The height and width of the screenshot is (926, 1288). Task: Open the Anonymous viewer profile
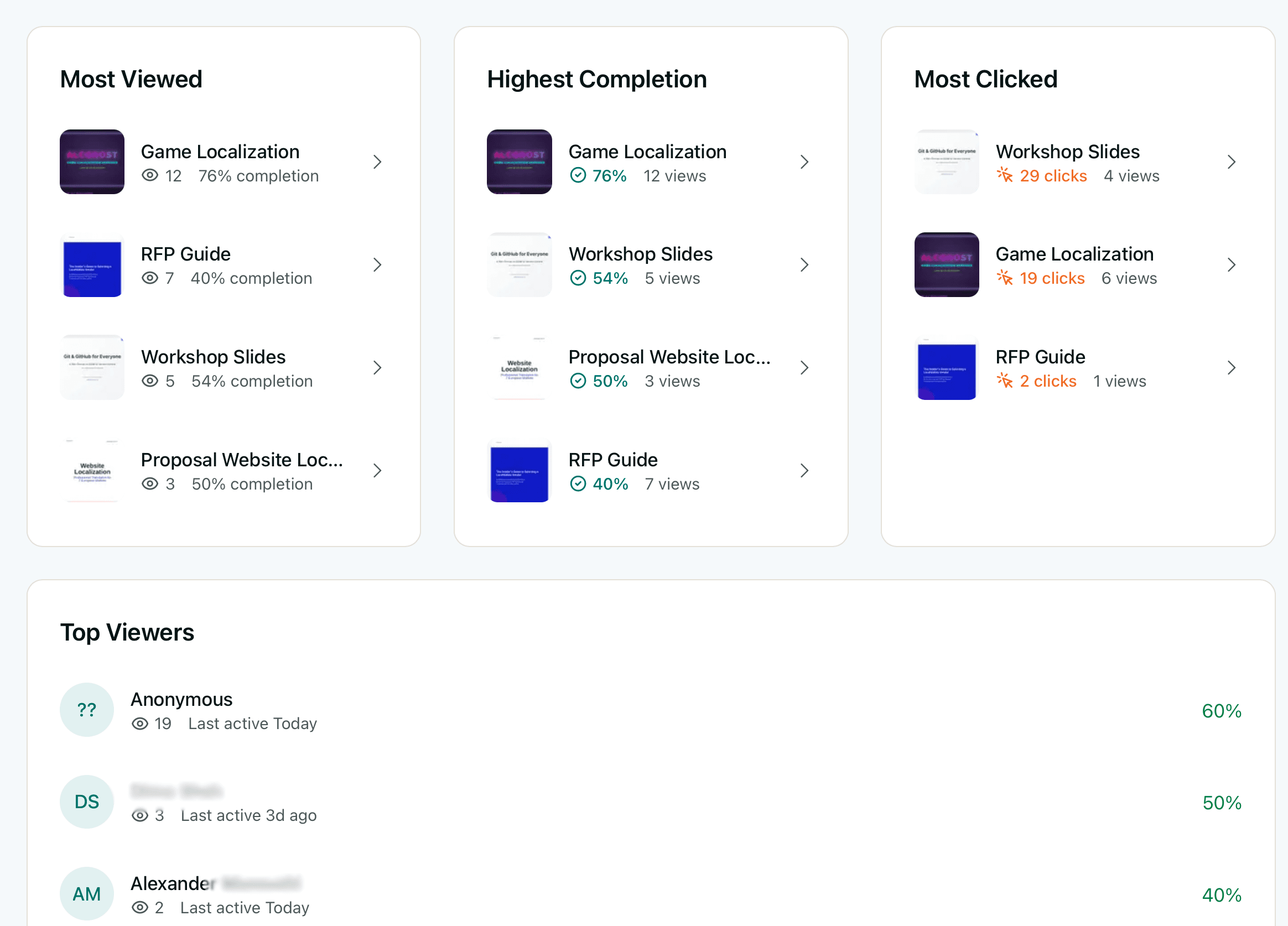click(181, 699)
